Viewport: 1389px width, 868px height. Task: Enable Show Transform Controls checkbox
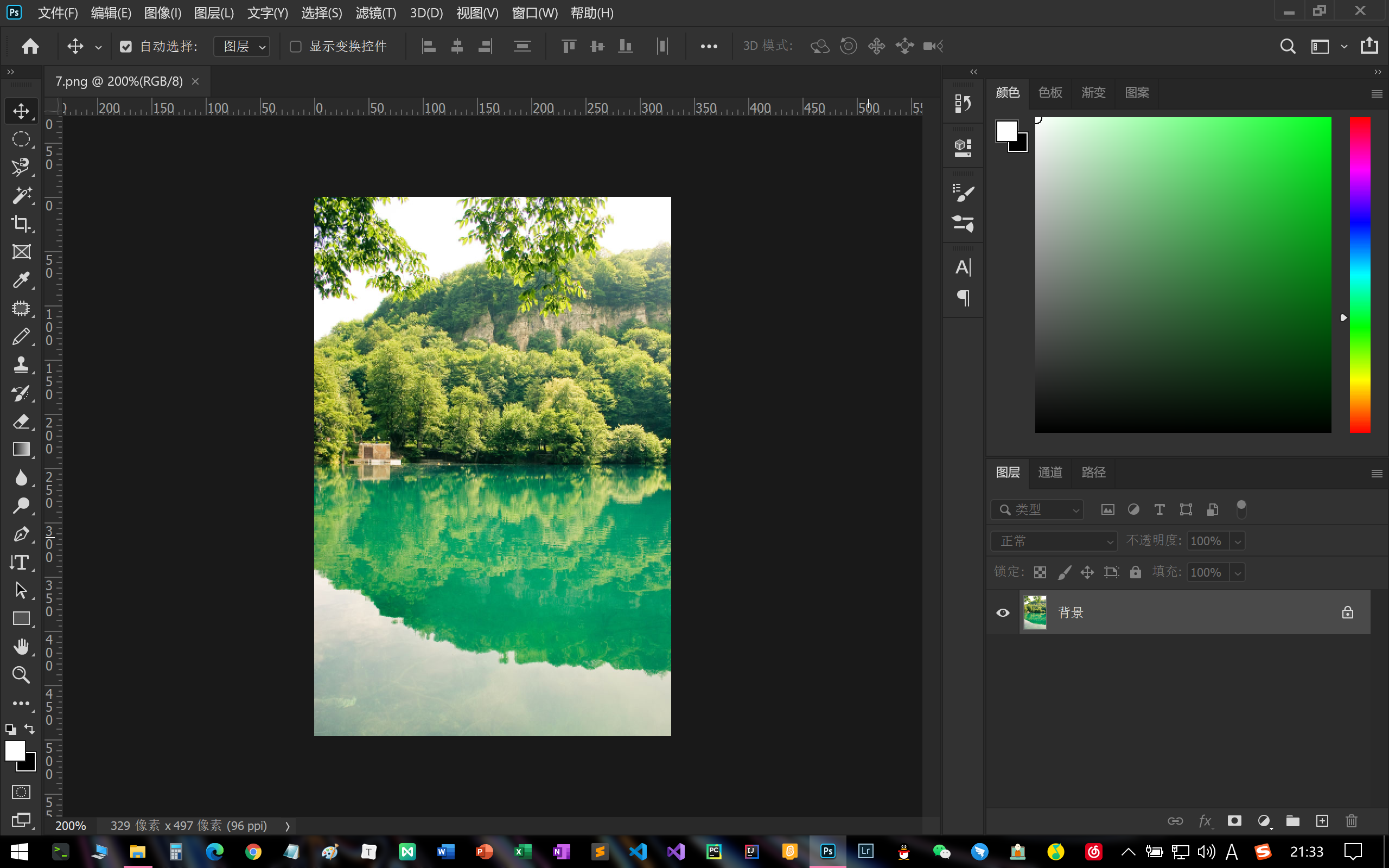[x=296, y=47]
